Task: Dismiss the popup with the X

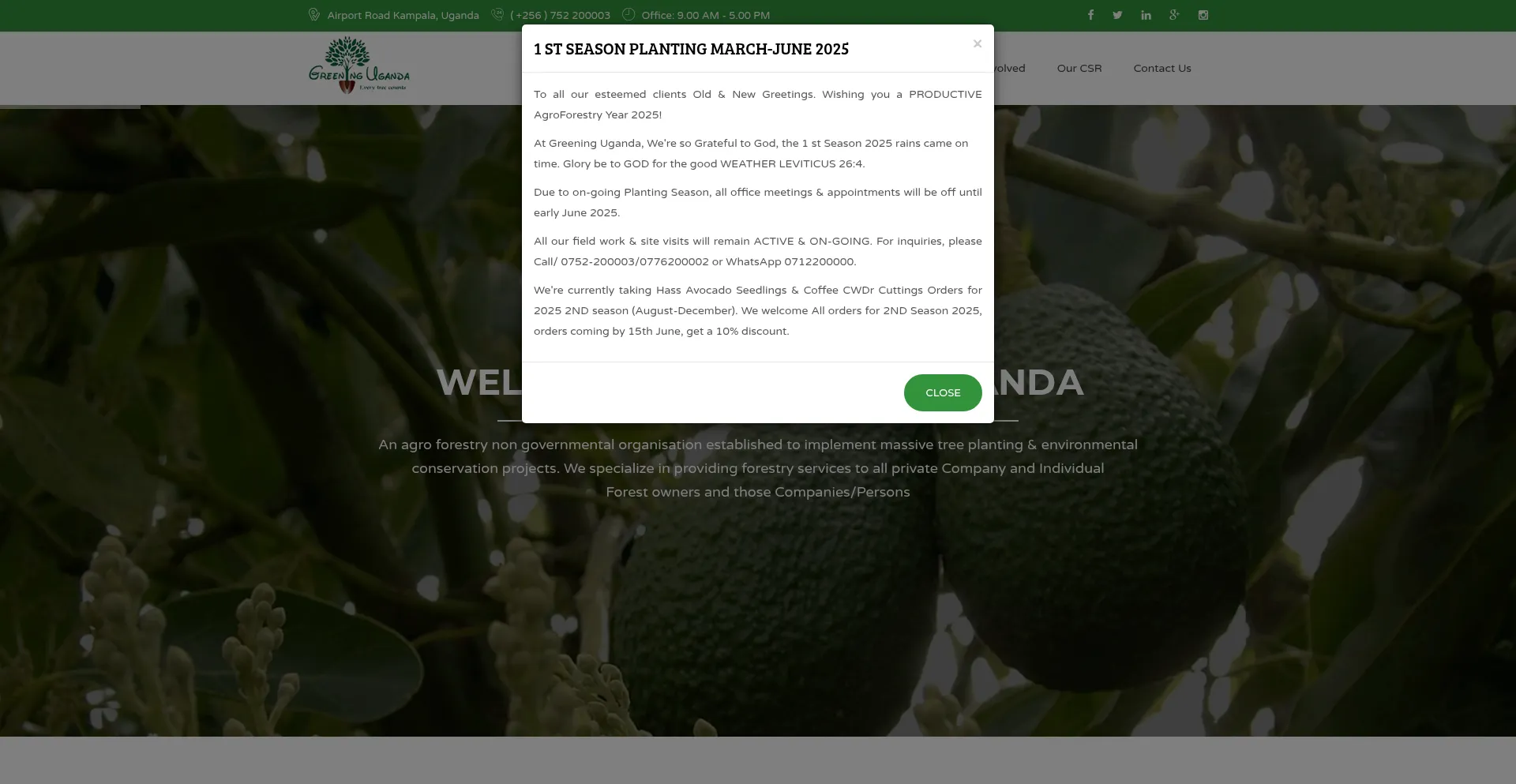Action: click(x=978, y=44)
